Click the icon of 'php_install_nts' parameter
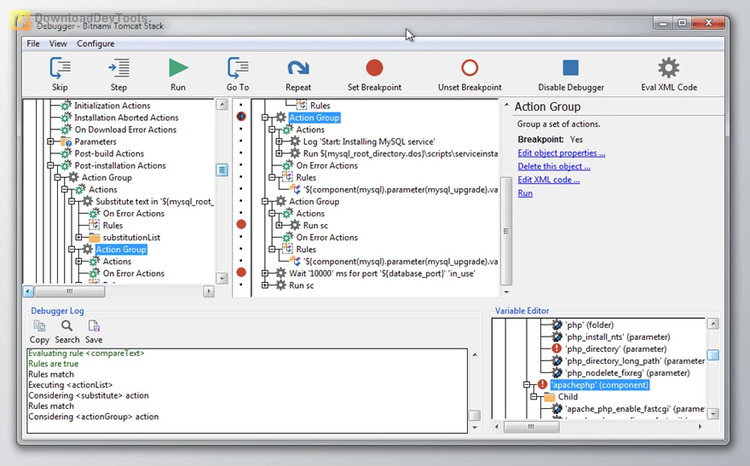Viewport: 750px width, 466px height. tap(557, 337)
